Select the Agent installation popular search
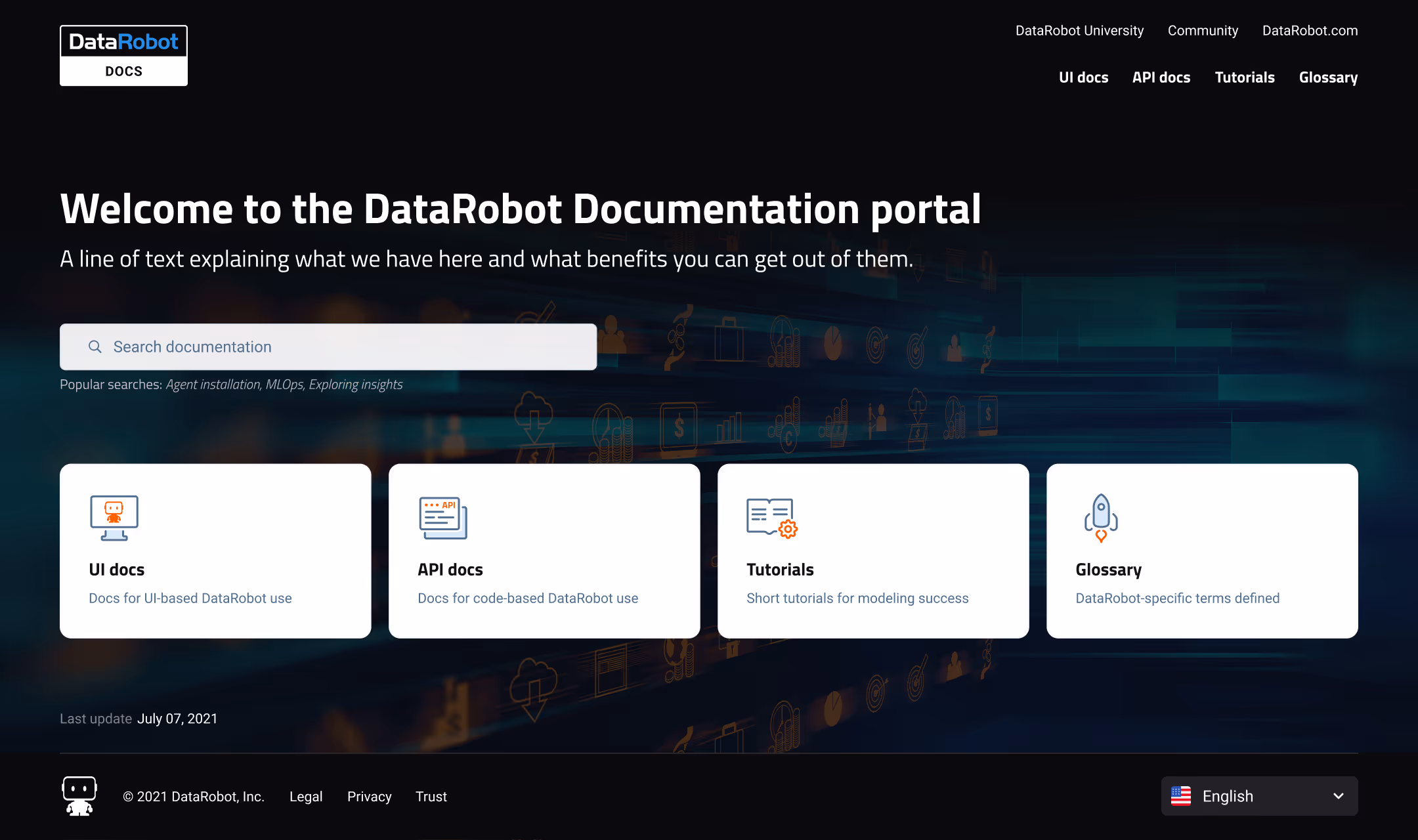Image resolution: width=1418 pixels, height=840 pixels. tap(214, 385)
